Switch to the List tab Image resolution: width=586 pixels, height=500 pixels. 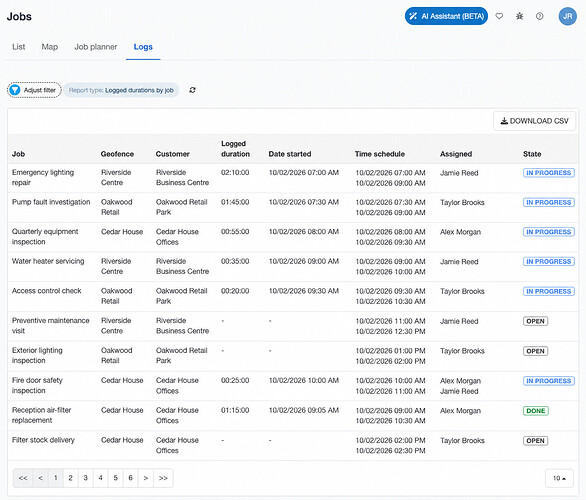(19, 47)
